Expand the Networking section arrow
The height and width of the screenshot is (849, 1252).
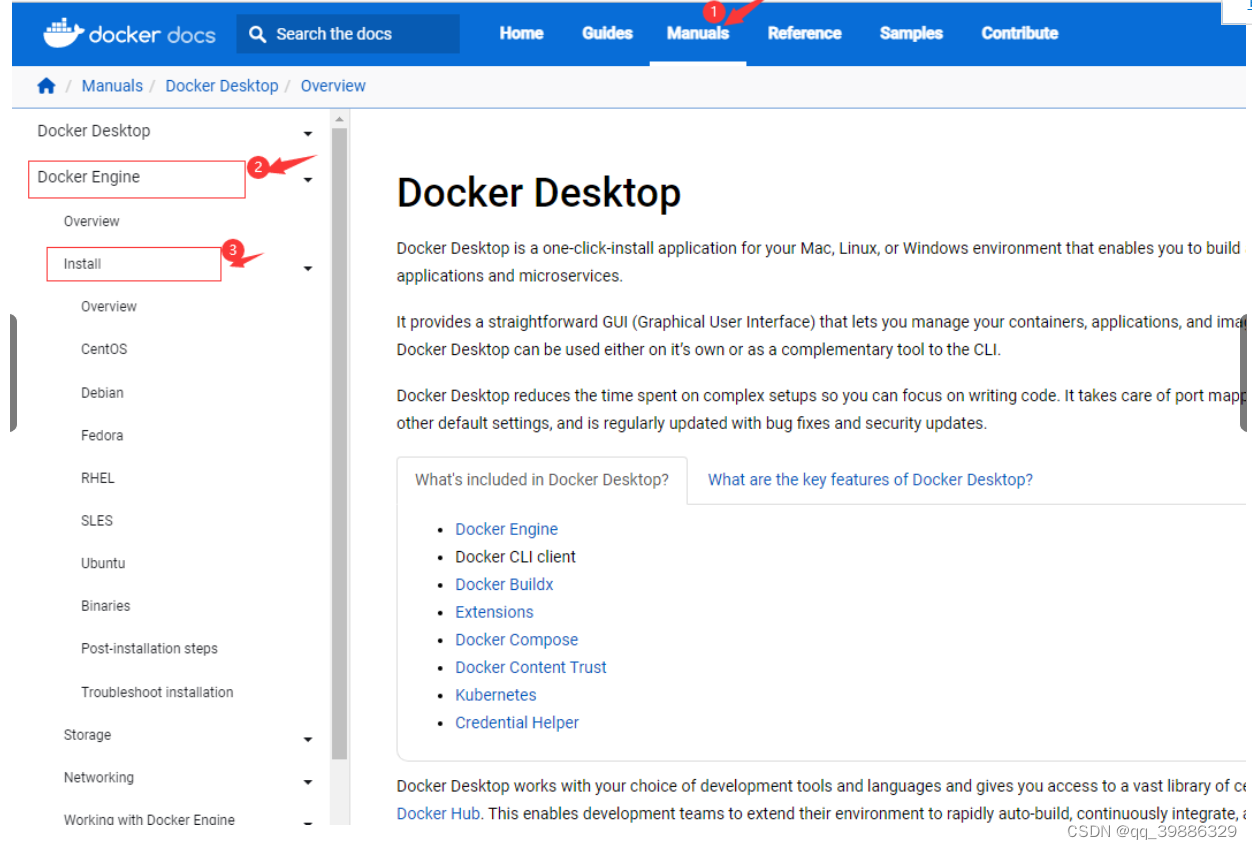308,782
